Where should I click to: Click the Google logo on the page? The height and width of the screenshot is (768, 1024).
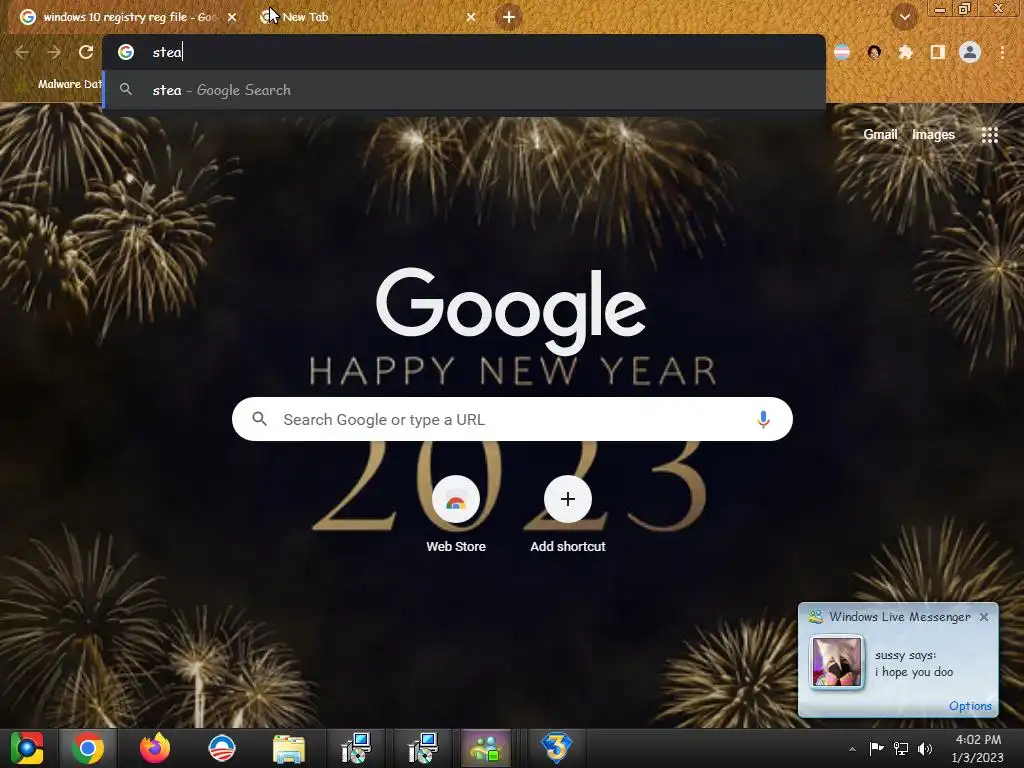pyautogui.click(x=511, y=311)
